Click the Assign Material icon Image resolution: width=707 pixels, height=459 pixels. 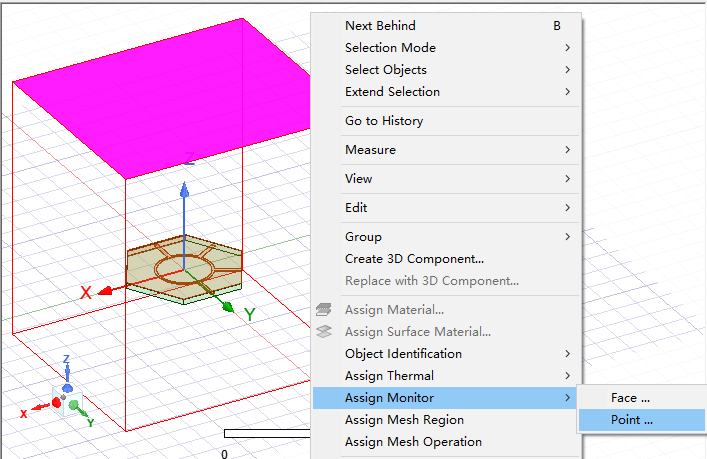click(323, 310)
